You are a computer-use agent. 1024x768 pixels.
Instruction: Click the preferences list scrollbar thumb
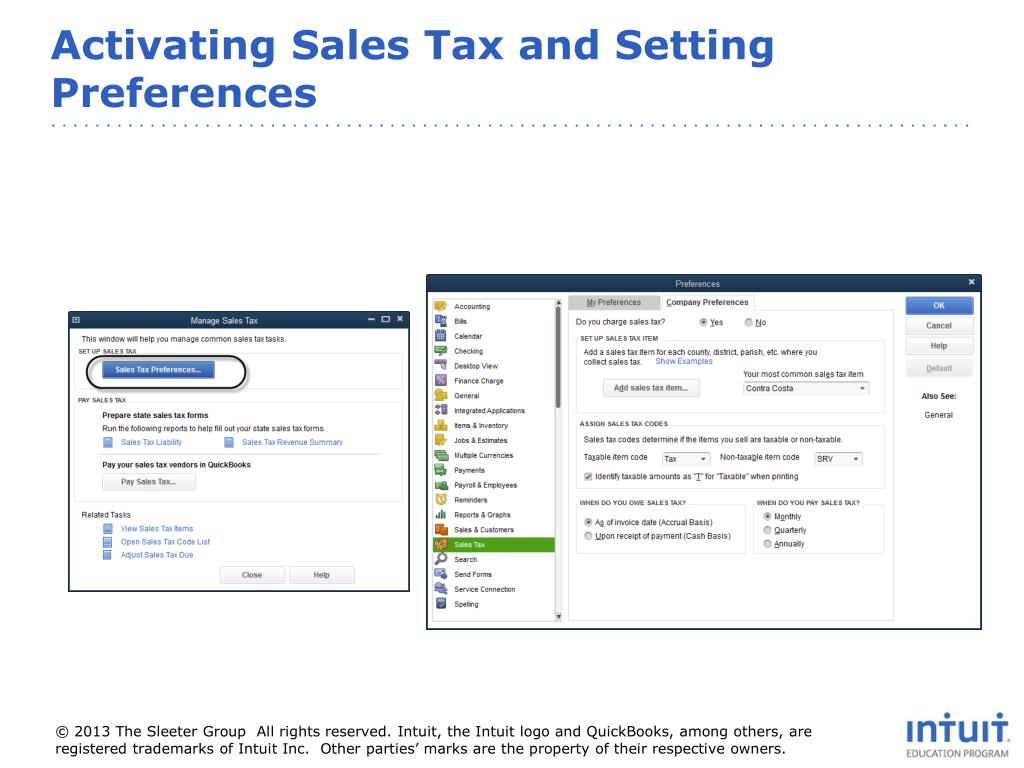(558, 357)
